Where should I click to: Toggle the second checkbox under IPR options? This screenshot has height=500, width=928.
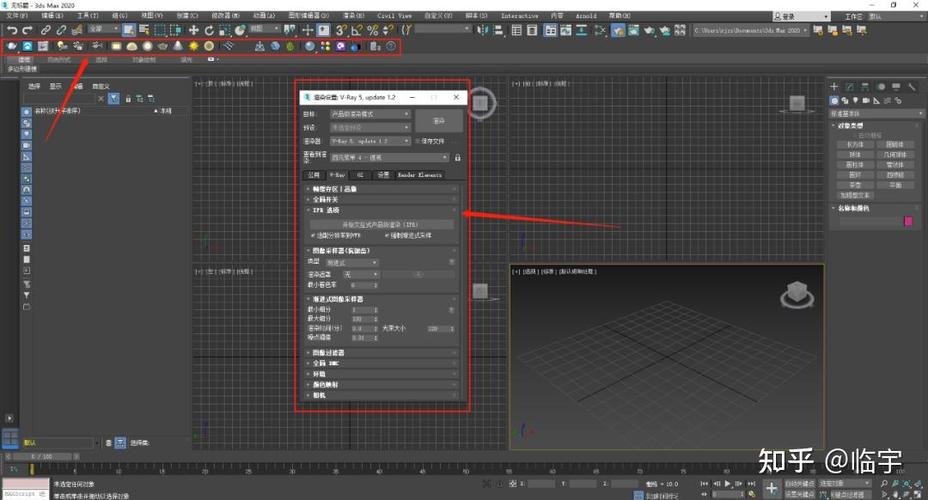[386, 236]
